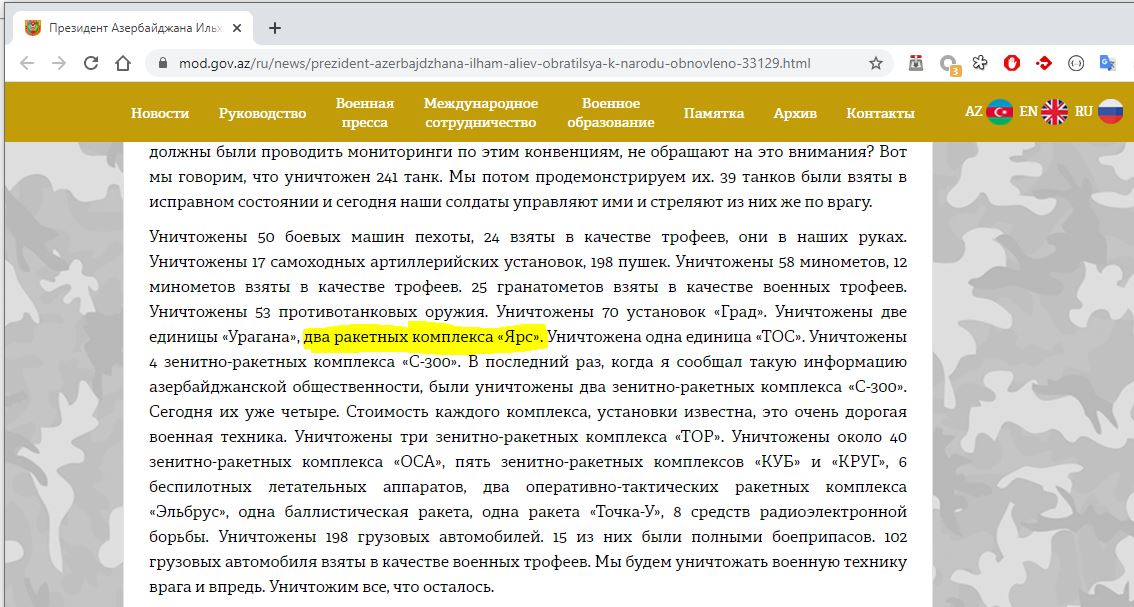
Task: Click the text единицы «Урагана»
Action: tap(223, 337)
